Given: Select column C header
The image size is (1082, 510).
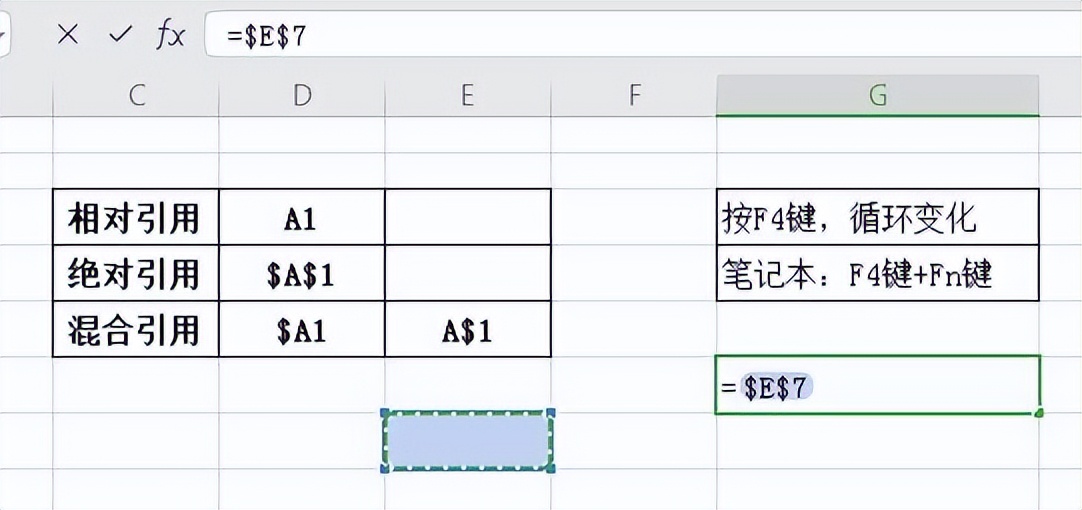Looking at the screenshot, I should click(137, 95).
